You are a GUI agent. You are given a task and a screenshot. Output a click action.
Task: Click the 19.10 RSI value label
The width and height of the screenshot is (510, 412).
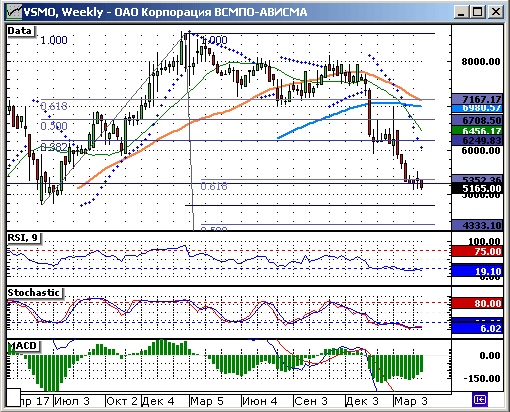(x=477, y=271)
